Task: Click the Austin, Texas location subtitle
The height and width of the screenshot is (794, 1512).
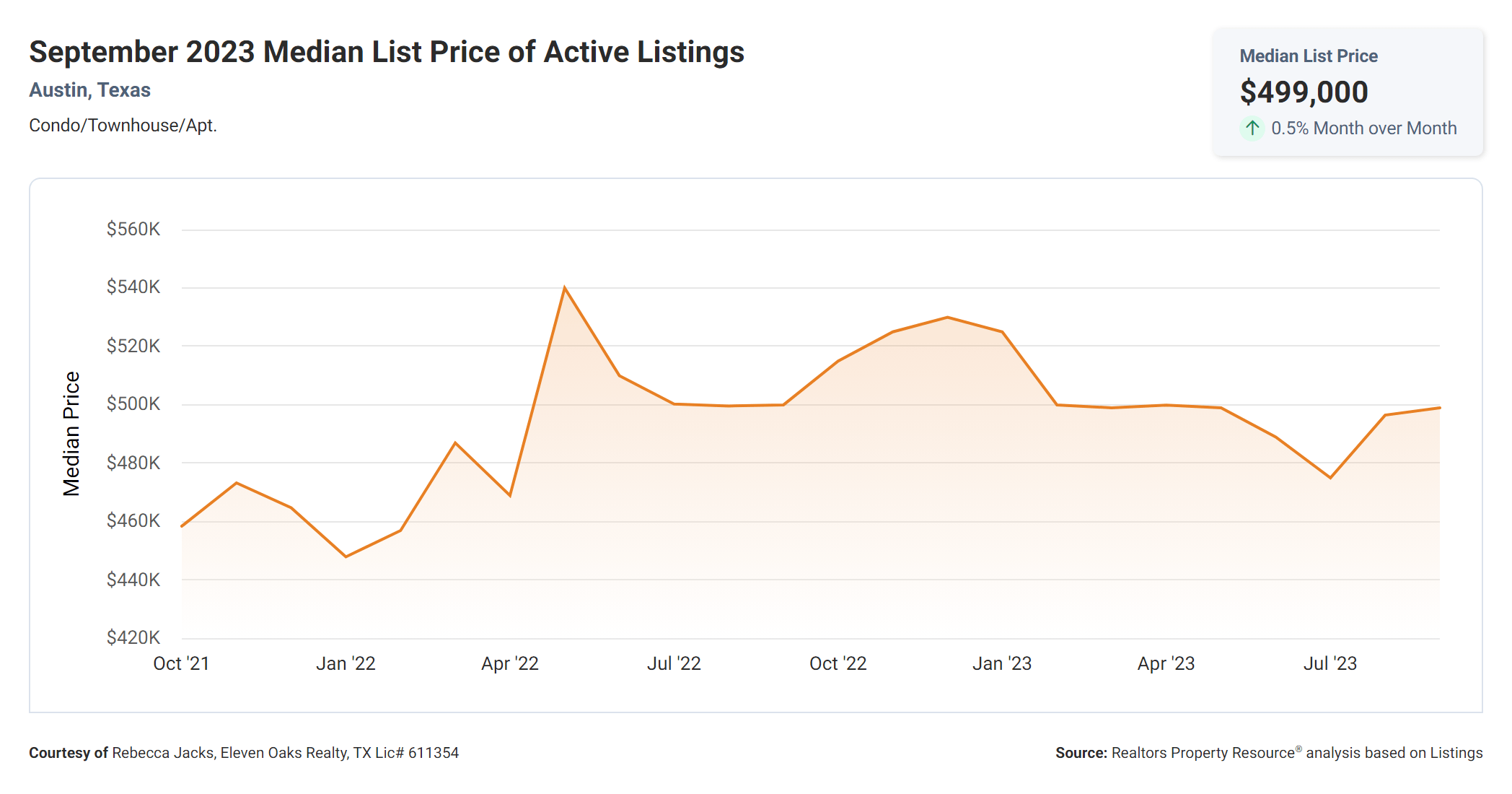Action: pos(89,90)
